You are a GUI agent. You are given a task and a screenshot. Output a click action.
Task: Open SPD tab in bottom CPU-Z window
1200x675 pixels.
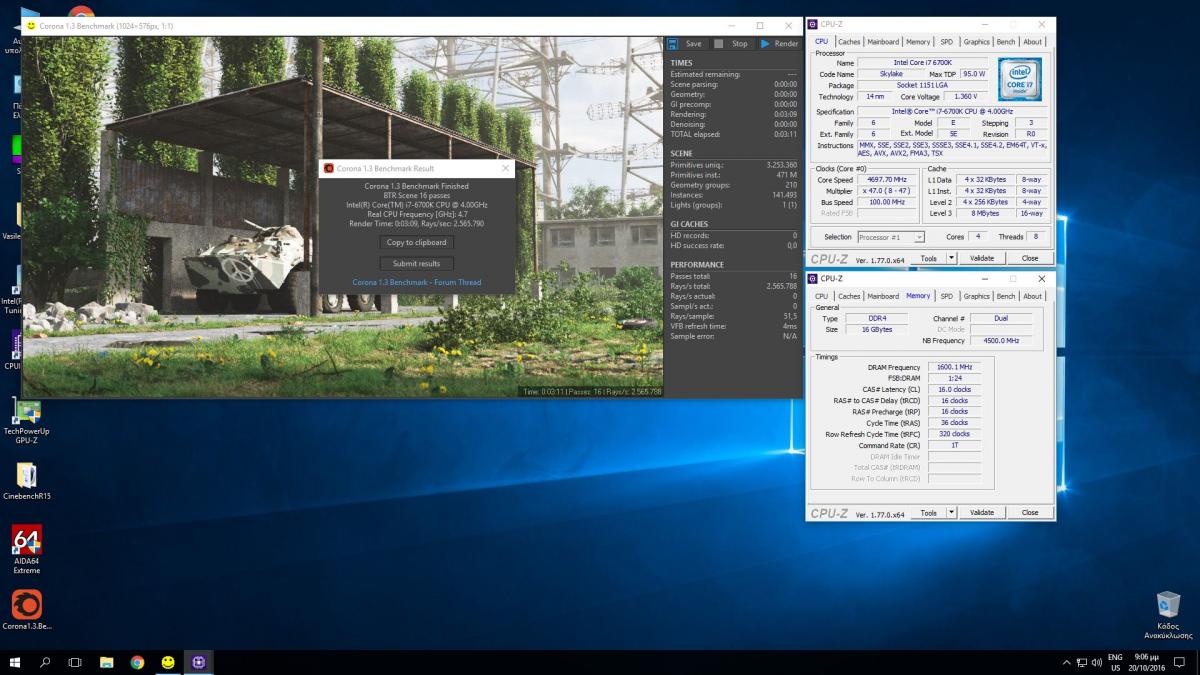pyautogui.click(x=946, y=296)
